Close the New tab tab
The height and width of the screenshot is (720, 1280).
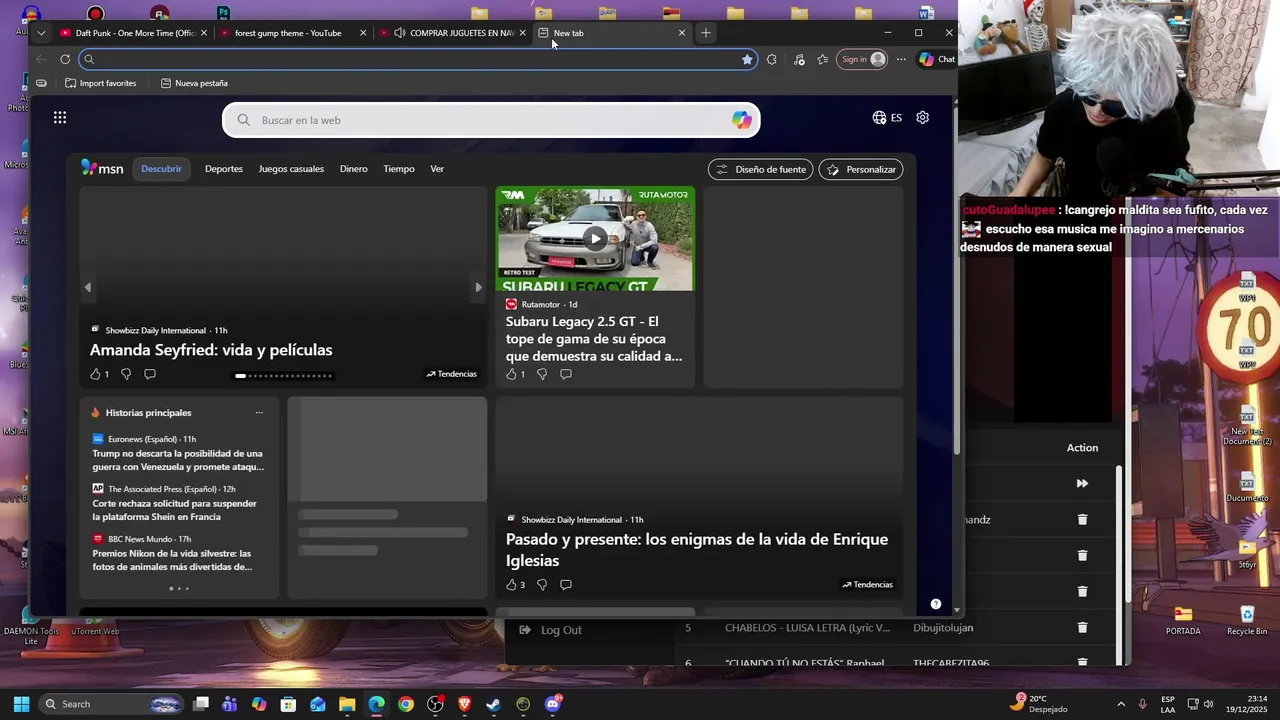[x=682, y=33]
